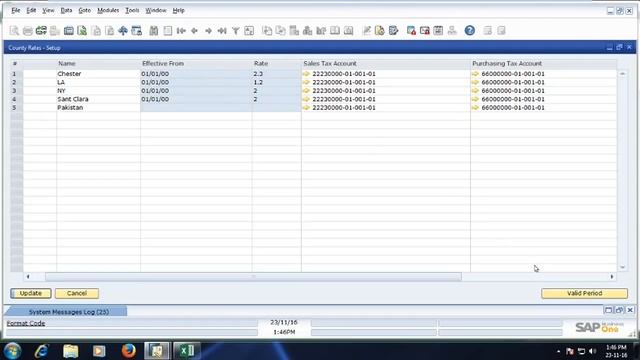Select row number 3 header
The width and height of the screenshot is (640, 360).
[x=16, y=91]
